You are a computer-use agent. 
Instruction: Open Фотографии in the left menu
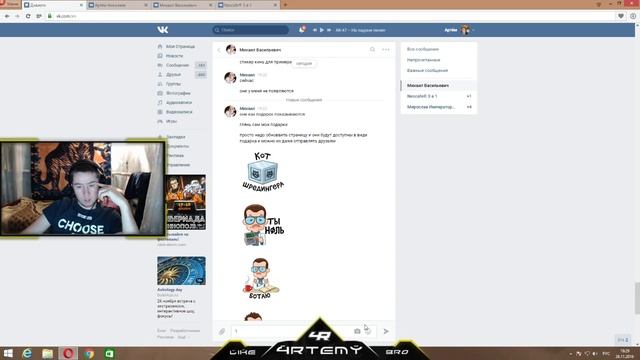pyautogui.click(x=178, y=93)
